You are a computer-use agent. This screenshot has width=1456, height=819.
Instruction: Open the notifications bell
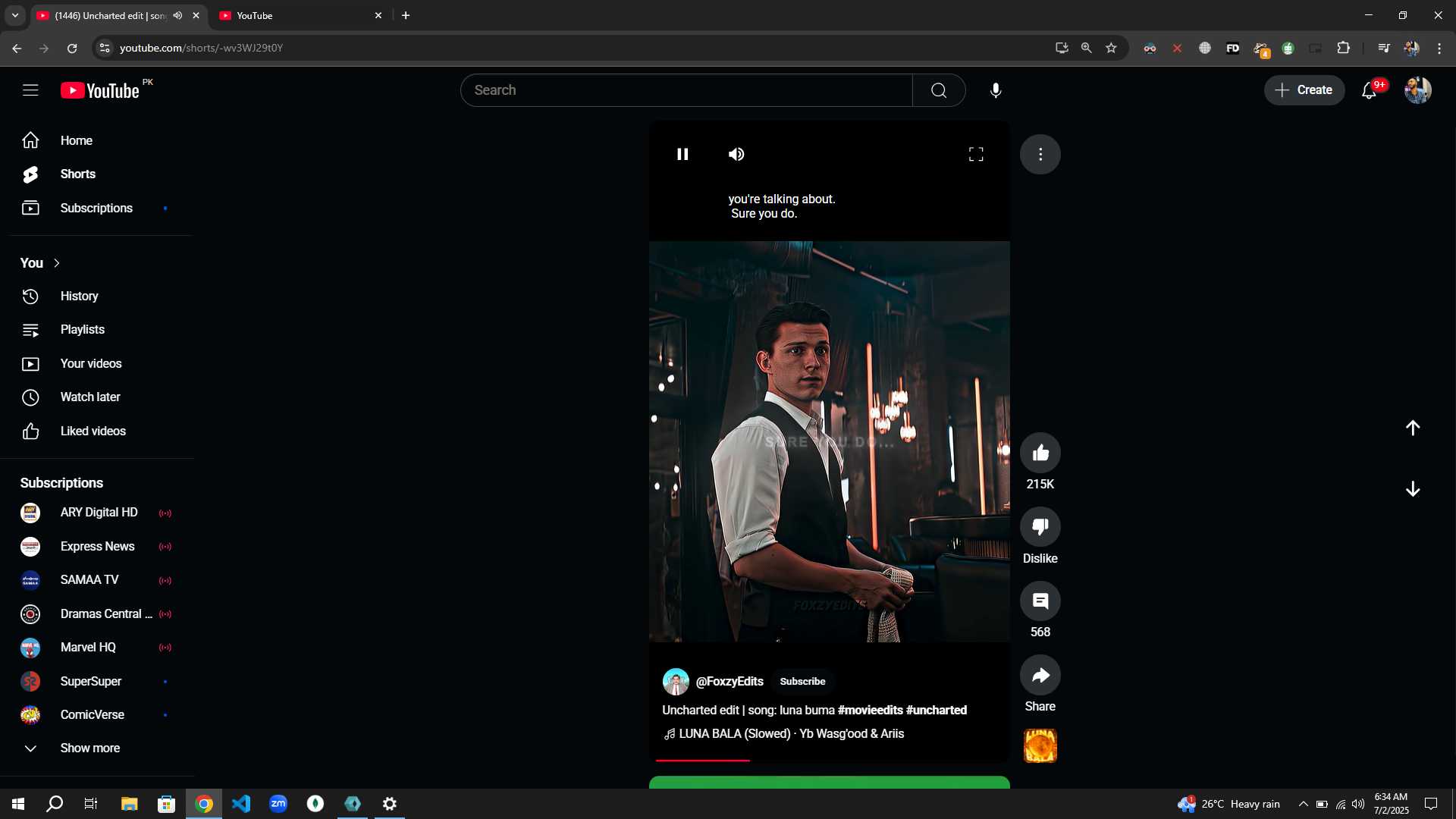click(x=1370, y=90)
